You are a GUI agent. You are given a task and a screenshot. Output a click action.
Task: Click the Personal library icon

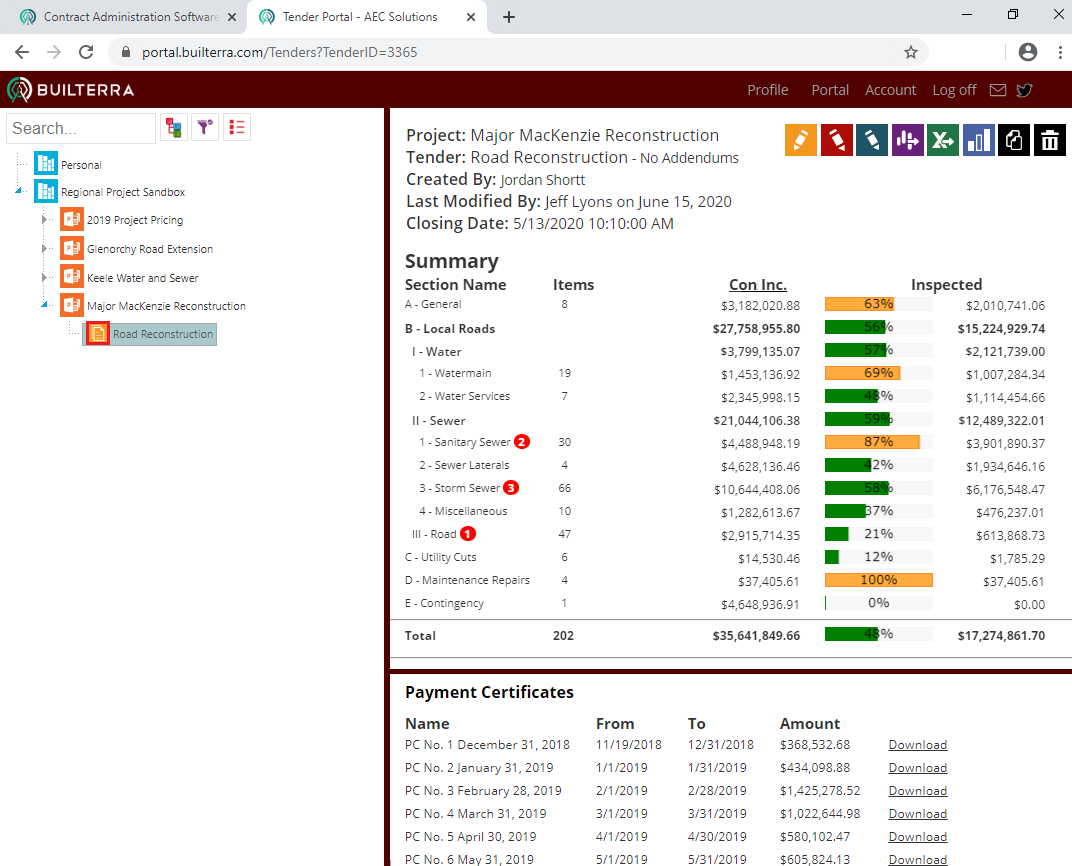click(x=46, y=164)
